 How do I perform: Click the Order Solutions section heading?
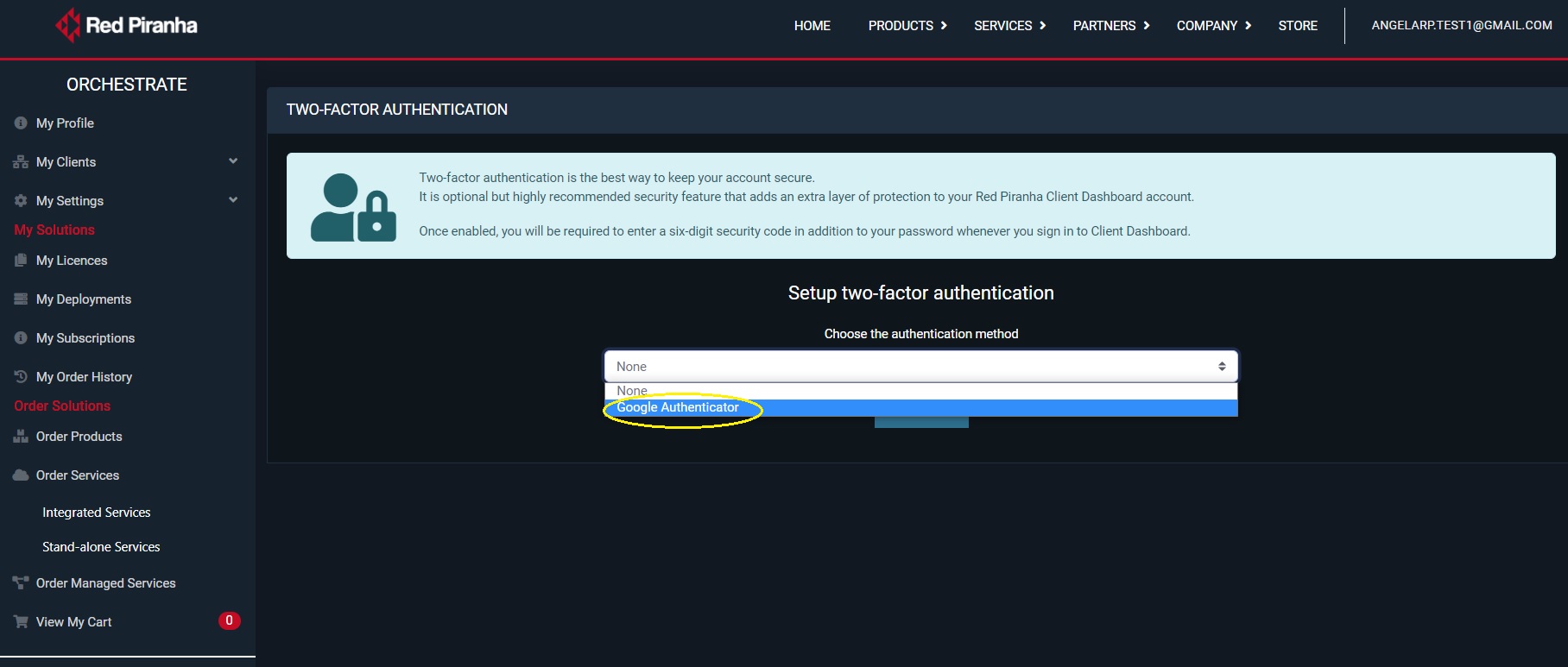click(62, 406)
